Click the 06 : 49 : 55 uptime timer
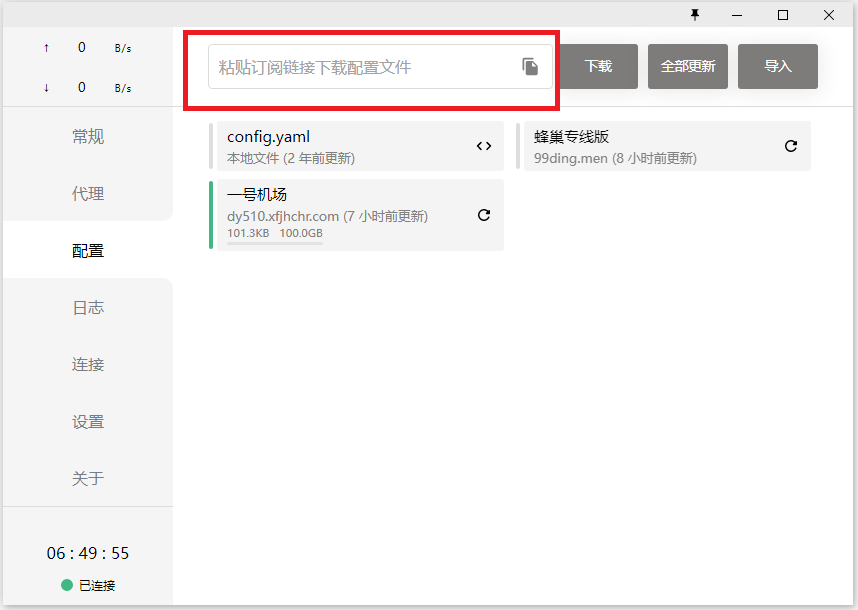Image resolution: width=858 pixels, height=610 pixels. pyautogui.click(x=88, y=553)
